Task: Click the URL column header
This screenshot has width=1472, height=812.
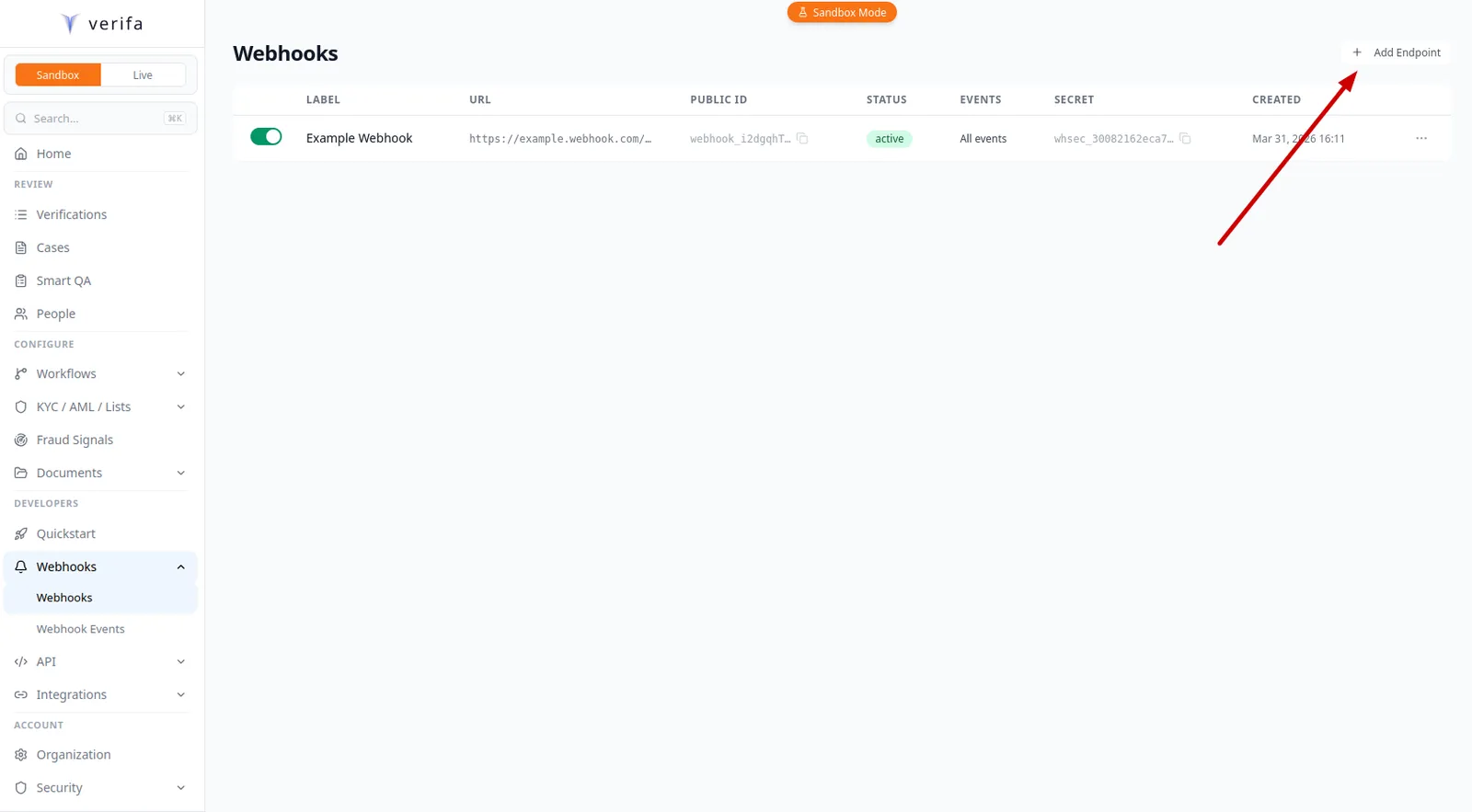Action: (x=480, y=99)
